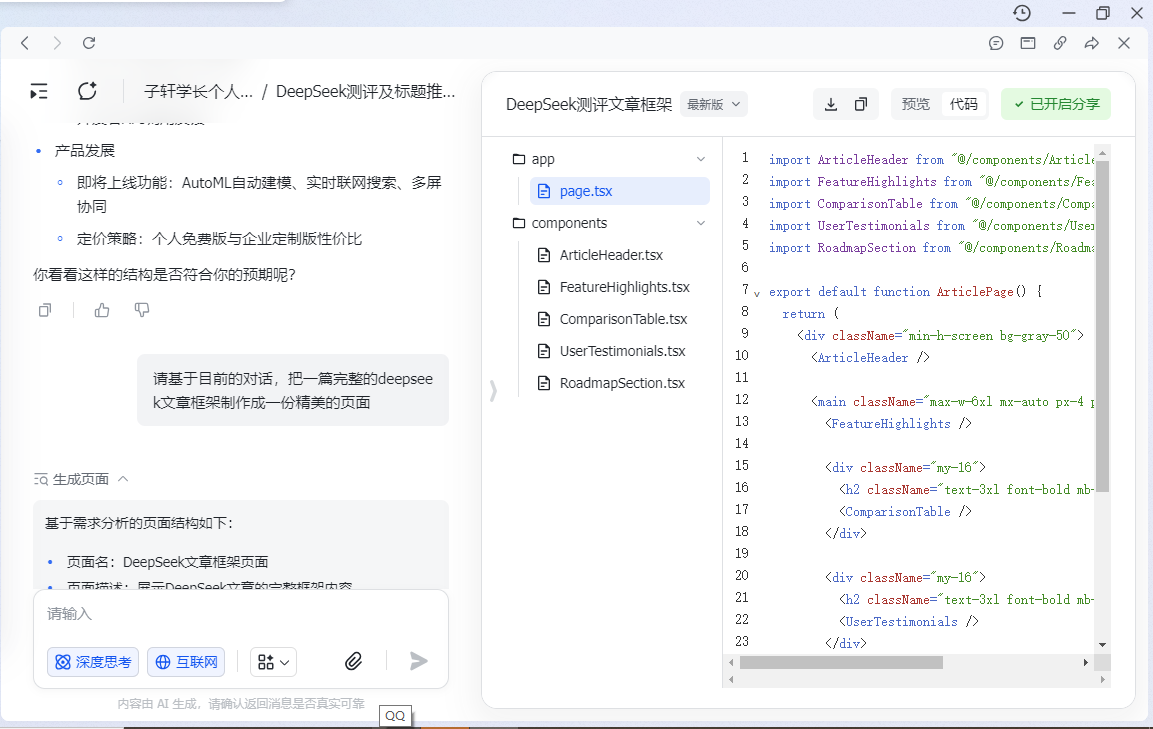Click the 产品发展 bullet heading
1153x729 pixels.
coord(85,151)
